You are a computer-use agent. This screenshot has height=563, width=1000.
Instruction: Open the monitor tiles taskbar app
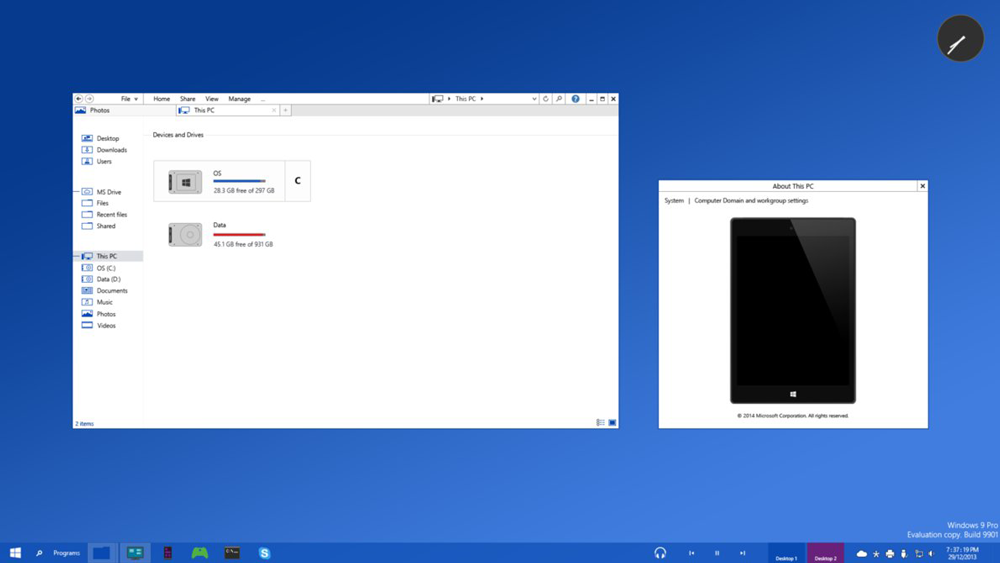click(135, 553)
